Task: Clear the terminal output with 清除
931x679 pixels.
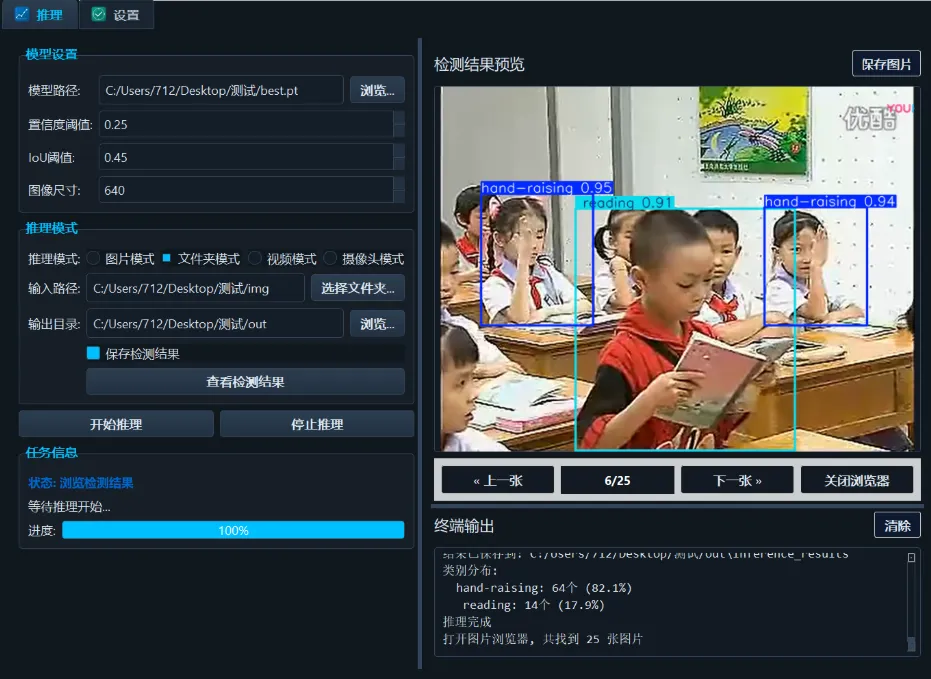Action: point(896,524)
